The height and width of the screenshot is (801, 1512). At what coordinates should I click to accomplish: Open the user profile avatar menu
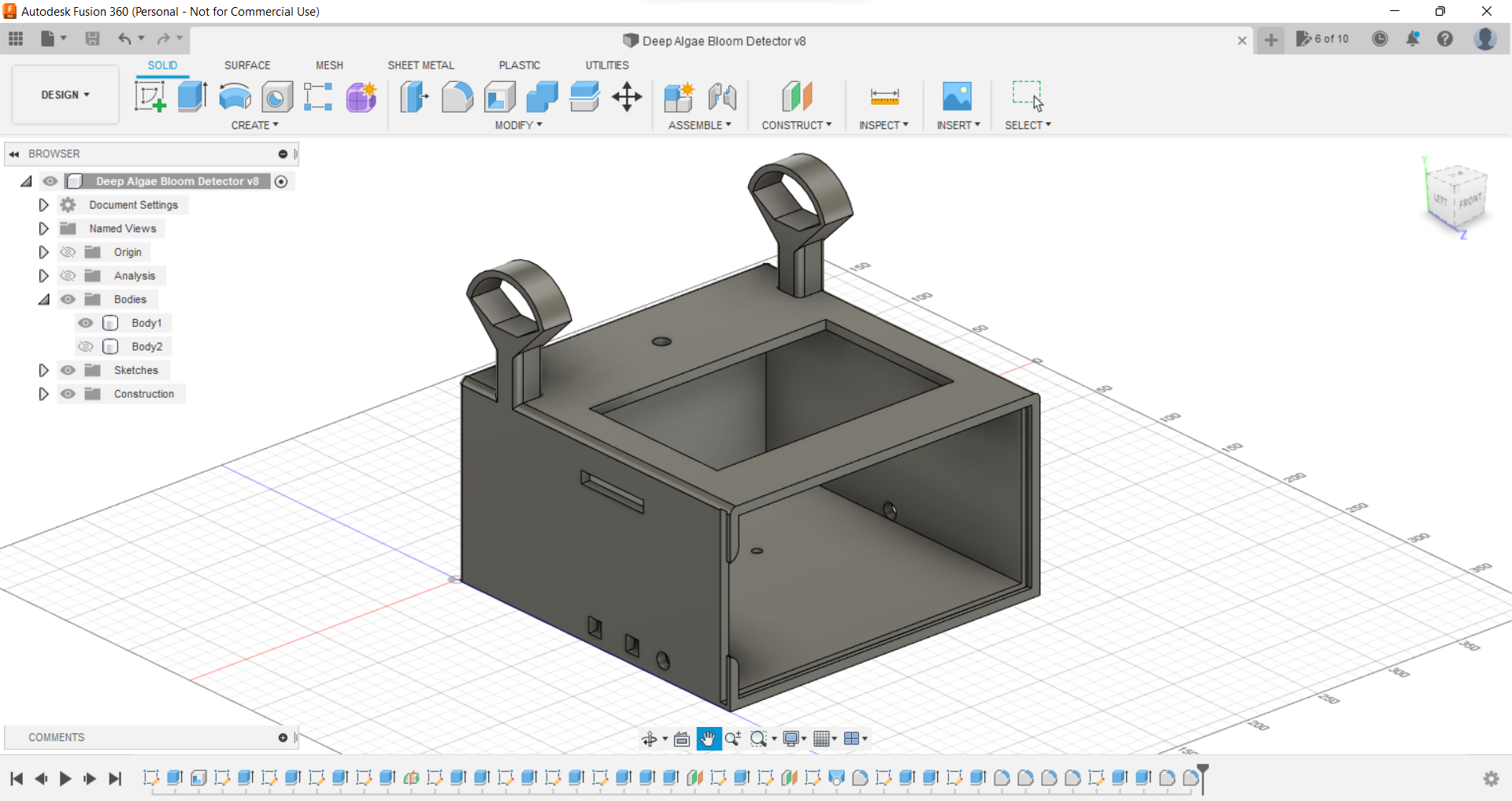1485,39
